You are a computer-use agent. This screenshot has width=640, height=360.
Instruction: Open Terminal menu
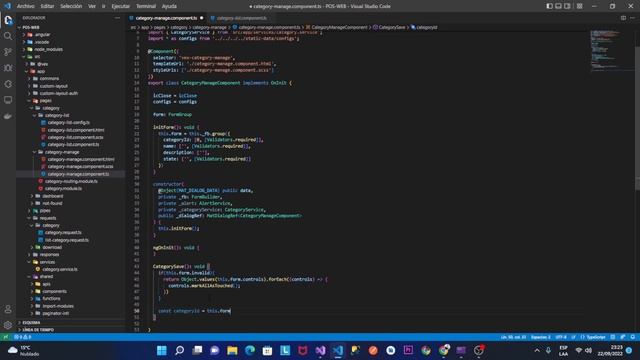pos(146,6)
